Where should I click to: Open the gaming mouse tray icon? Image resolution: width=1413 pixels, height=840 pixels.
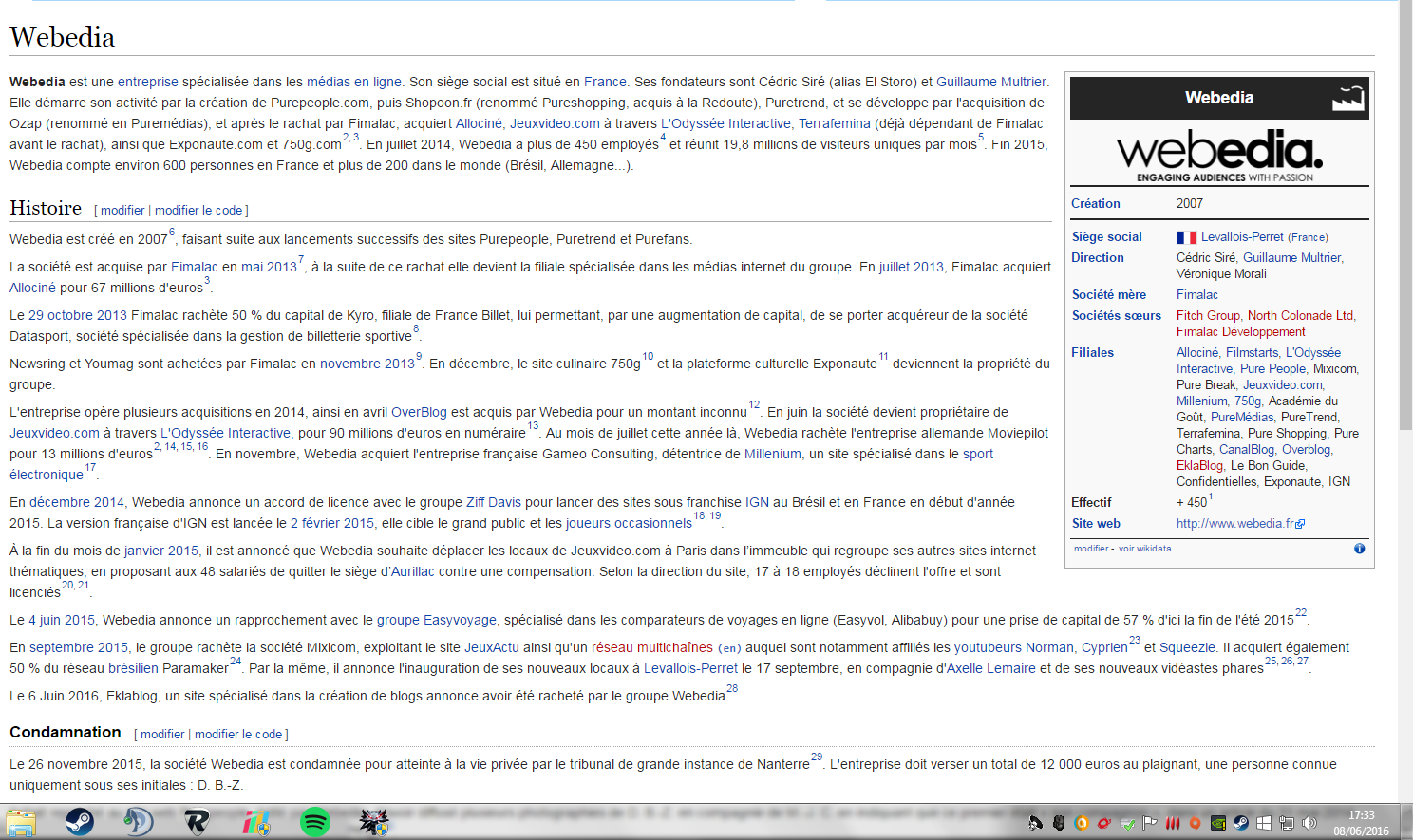point(1059,823)
